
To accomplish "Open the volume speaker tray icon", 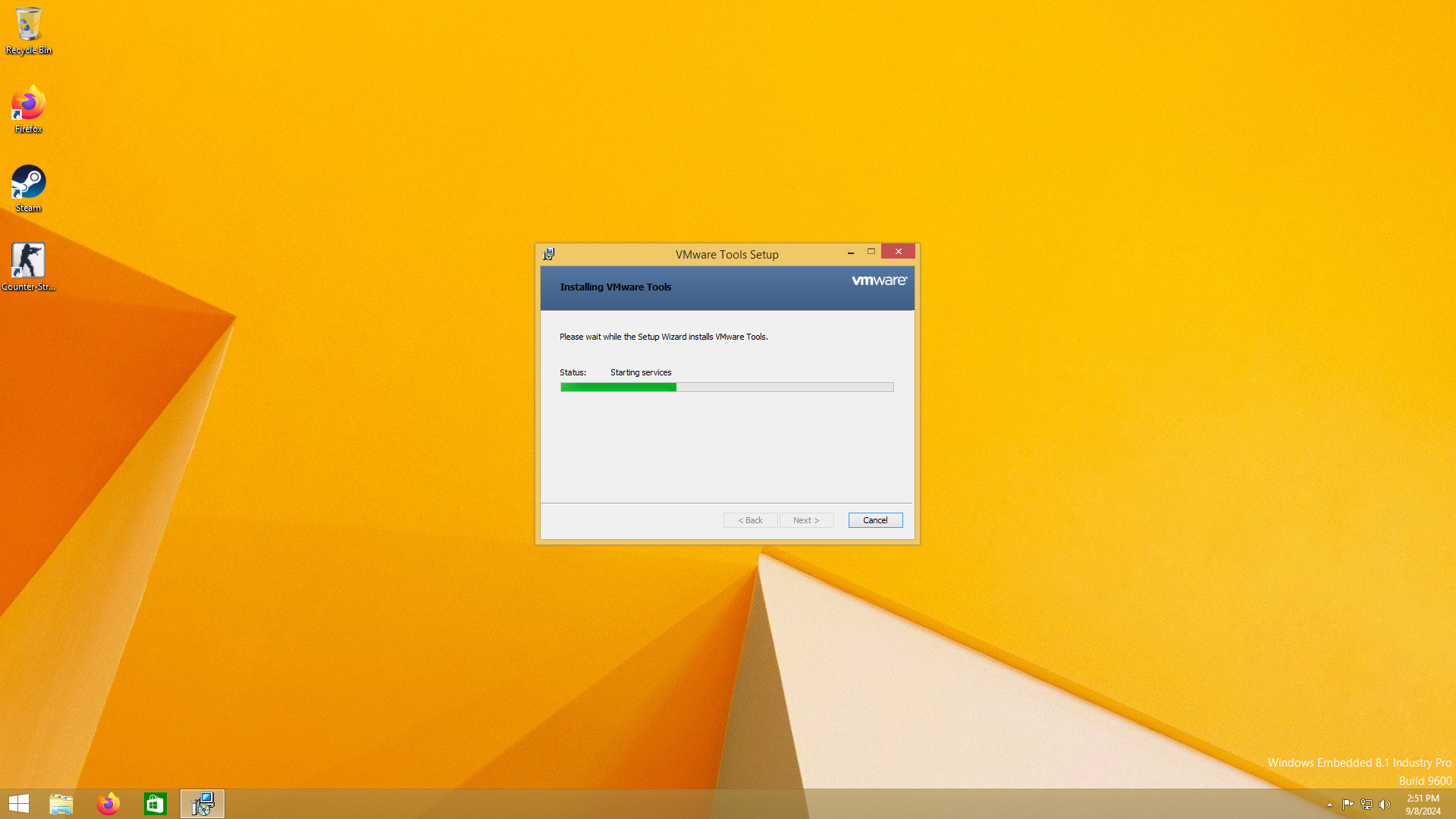I will (1385, 805).
